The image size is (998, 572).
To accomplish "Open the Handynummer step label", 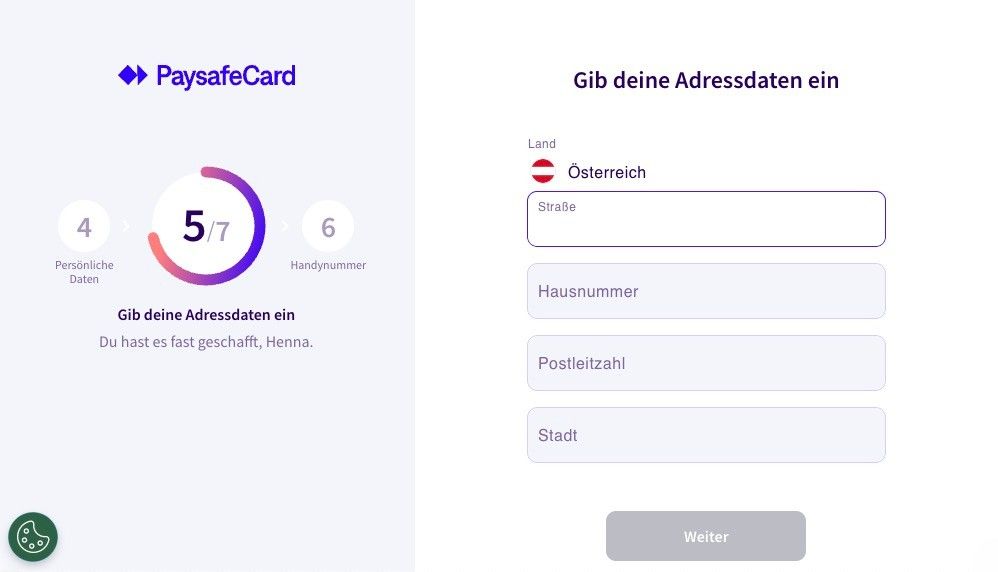I will 328,265.
